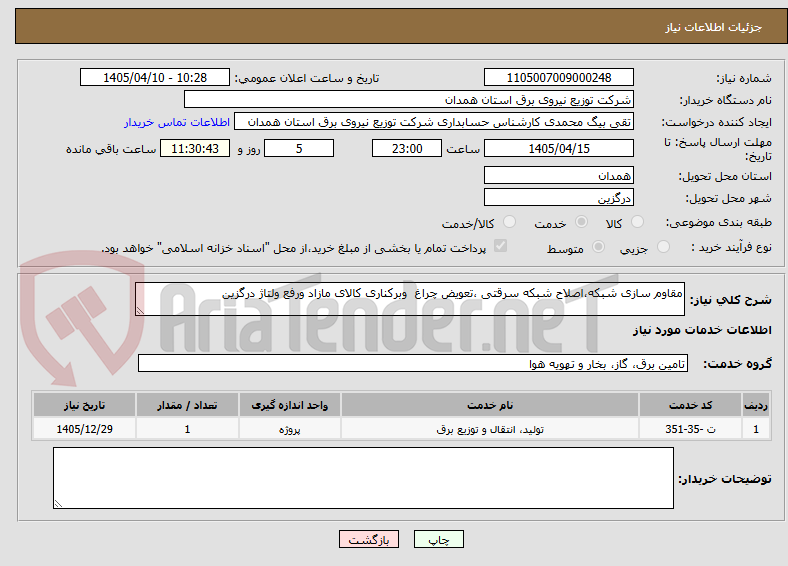The height and width of the screenshot is (566, 788).
Task: Select the جزیی purchase type radio
Action: pyautogui.click(x=663, y=246)
